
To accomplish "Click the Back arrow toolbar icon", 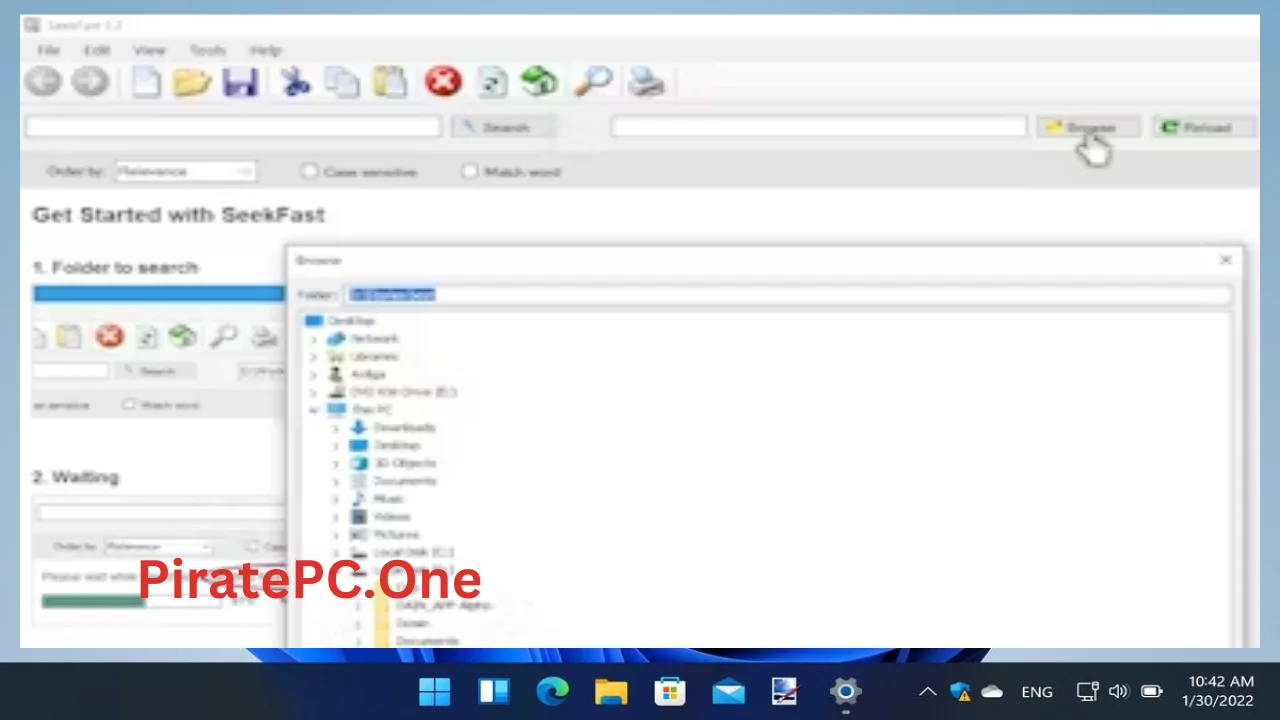I will tap(43, 82).
